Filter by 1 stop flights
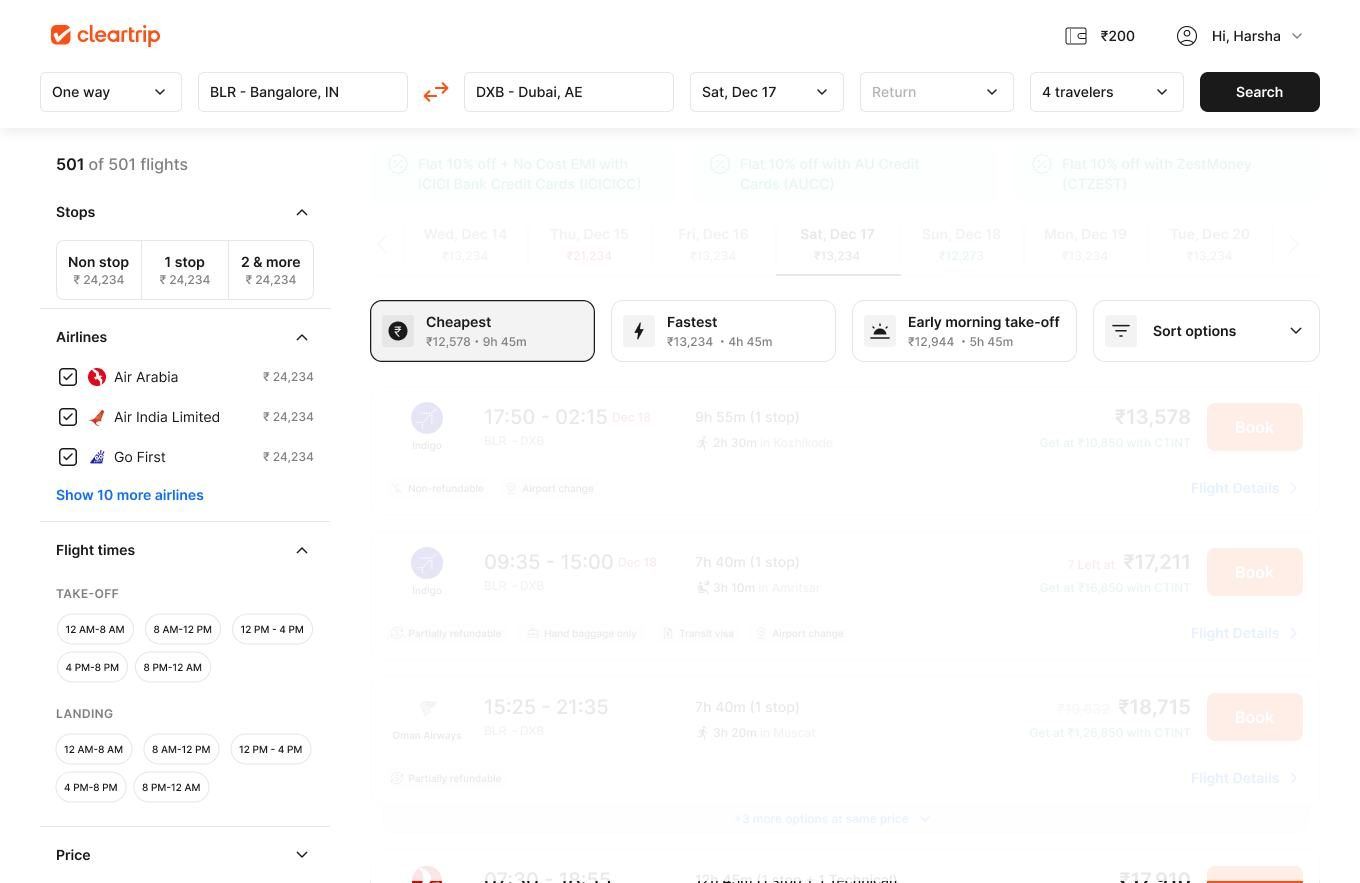Viewport: 1360px width, 883px height. pyautogui.click(x=185, y=270)
